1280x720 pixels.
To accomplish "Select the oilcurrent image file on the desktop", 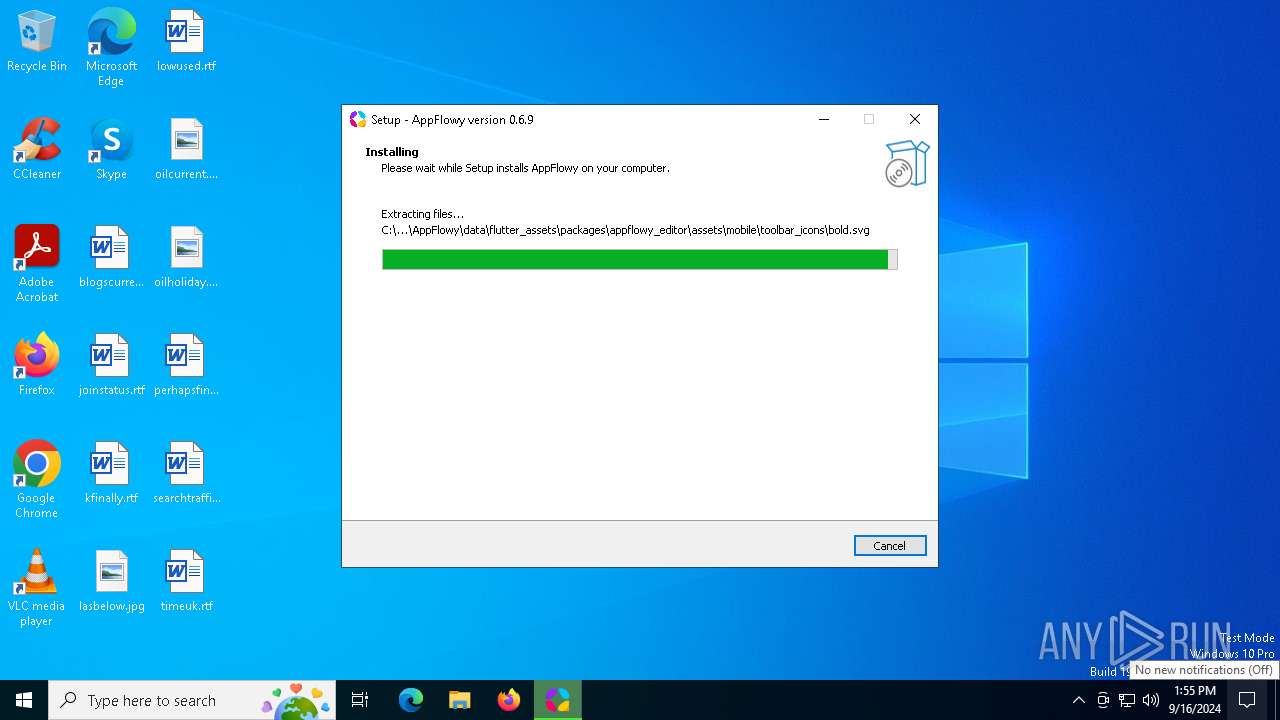I will (186, 150).
